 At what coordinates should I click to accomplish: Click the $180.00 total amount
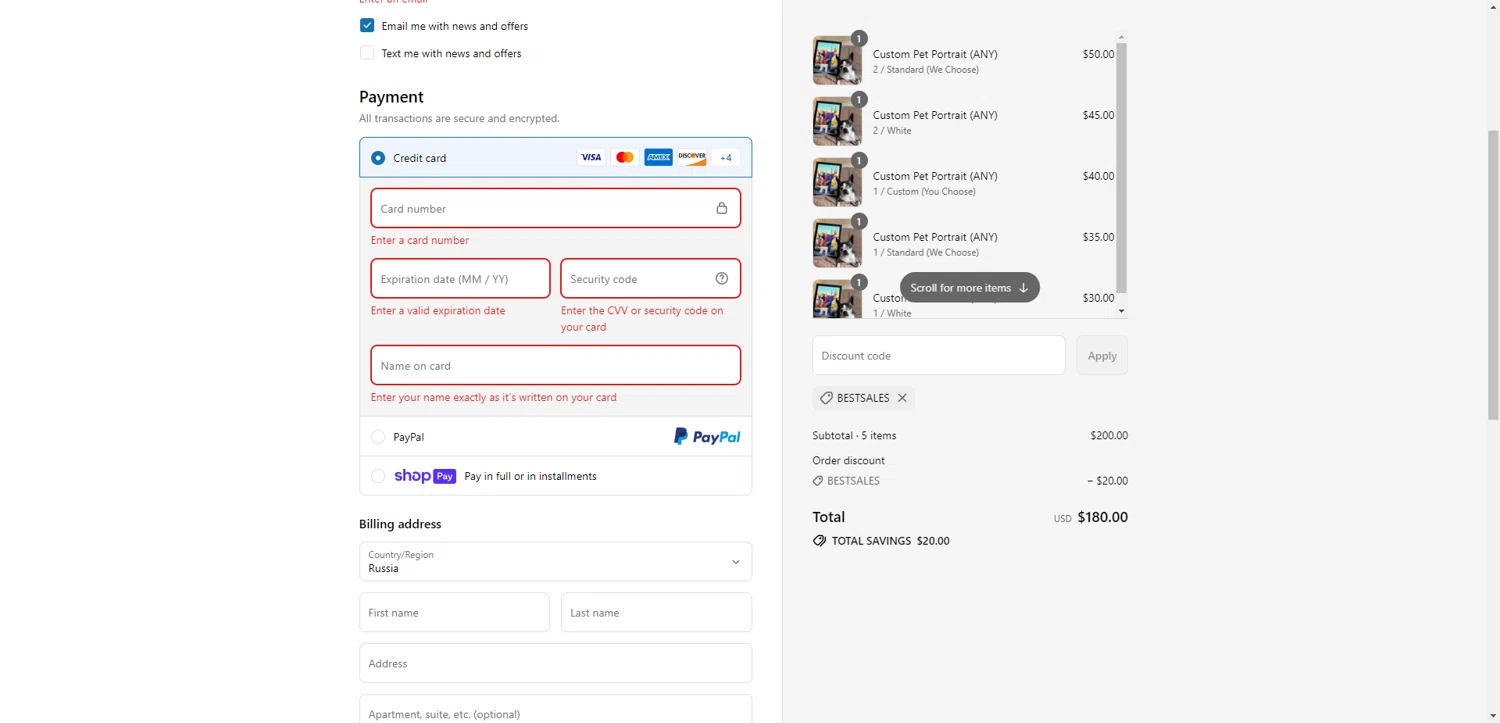(x=1103, y=517)
